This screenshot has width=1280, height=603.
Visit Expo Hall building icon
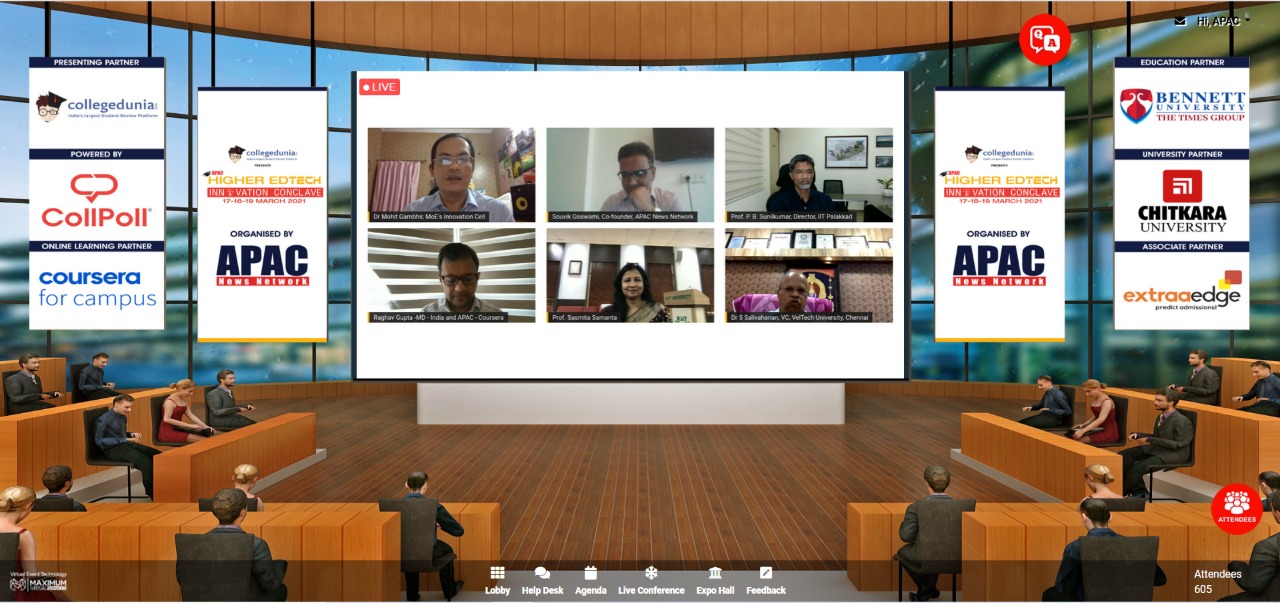click(x=715, y=573)
